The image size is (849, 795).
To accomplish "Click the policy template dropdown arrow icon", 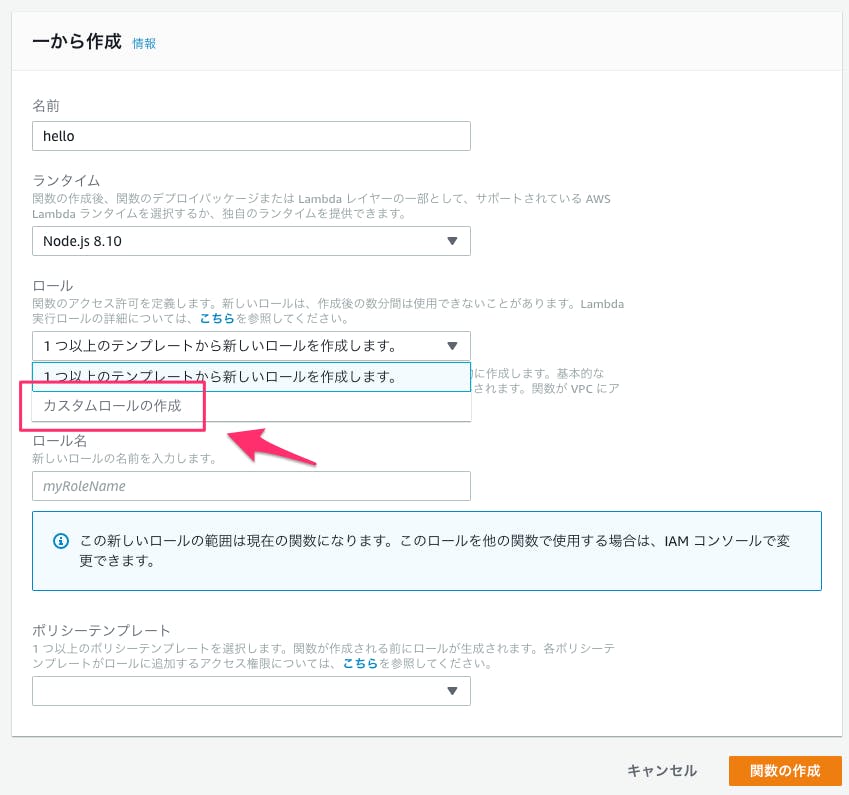I will (x=454, y=690).
